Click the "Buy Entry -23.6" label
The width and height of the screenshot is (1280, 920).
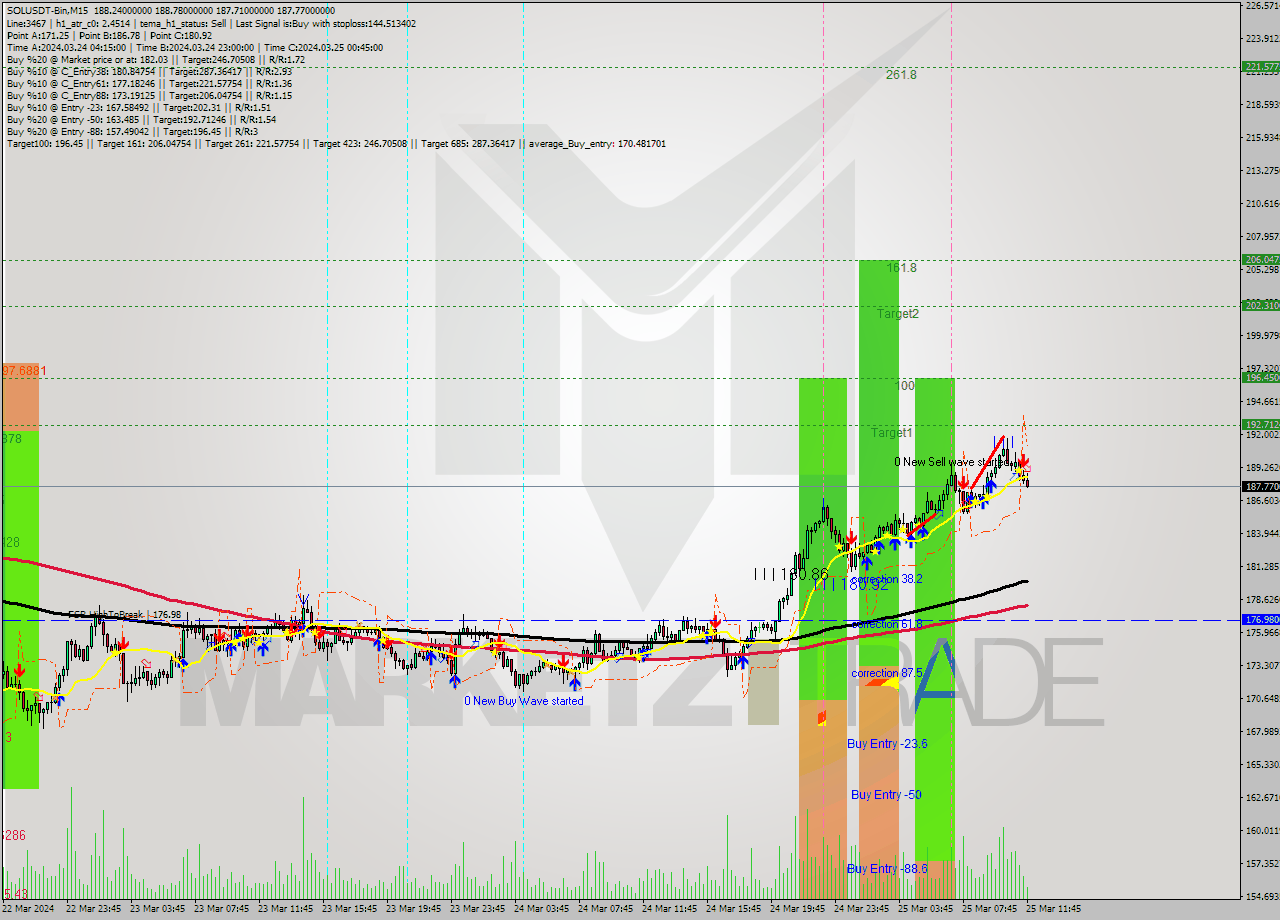click(887, 744)
